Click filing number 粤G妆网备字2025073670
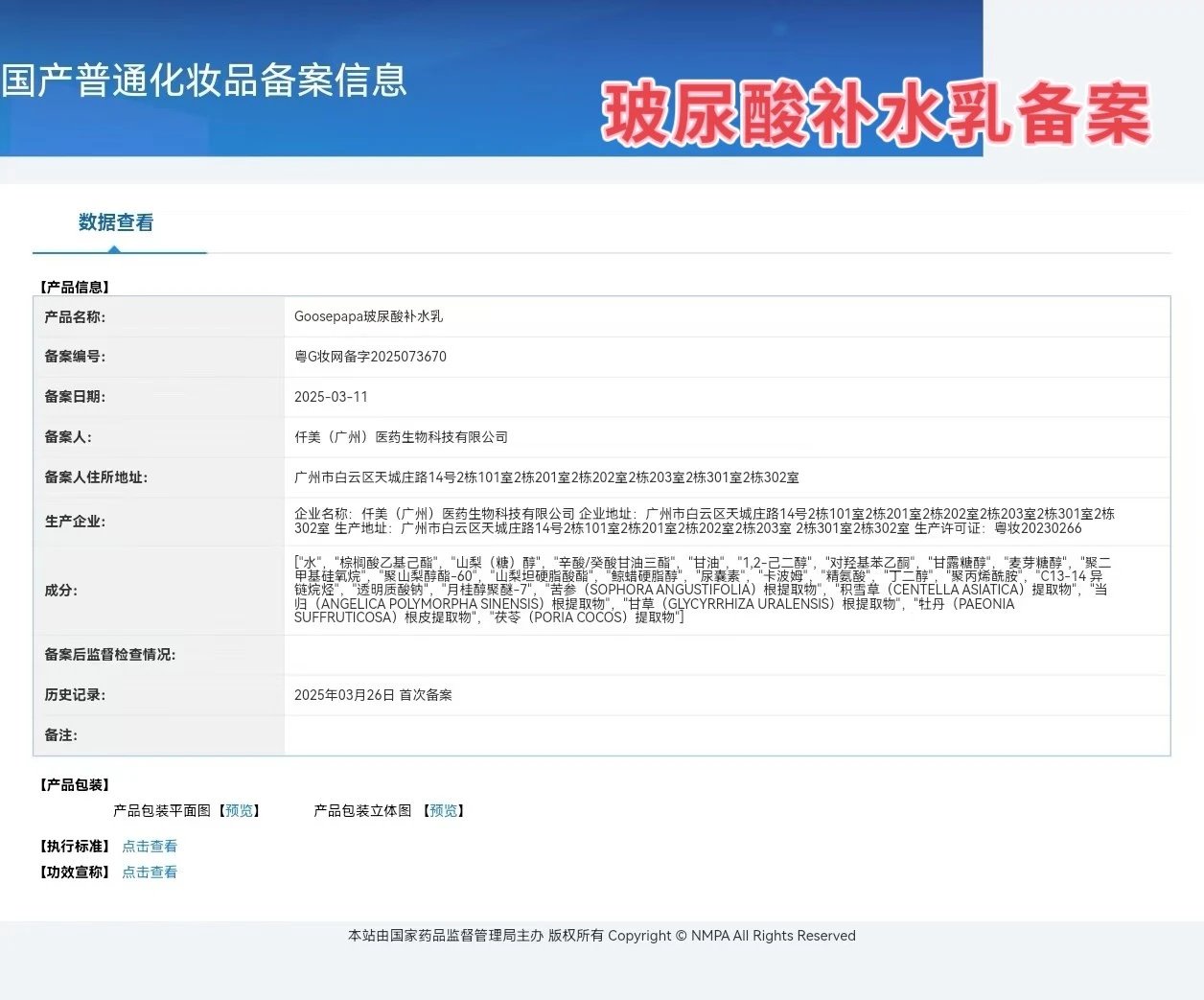This screenshot has height=1000, width=1204. (x=370, y=357)
